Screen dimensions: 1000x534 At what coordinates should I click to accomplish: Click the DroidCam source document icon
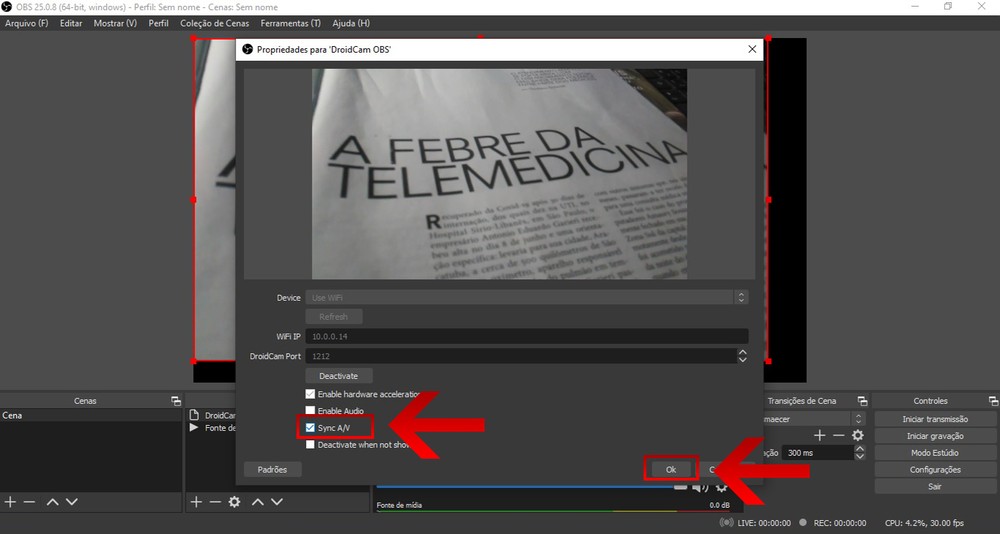[194, 415]
